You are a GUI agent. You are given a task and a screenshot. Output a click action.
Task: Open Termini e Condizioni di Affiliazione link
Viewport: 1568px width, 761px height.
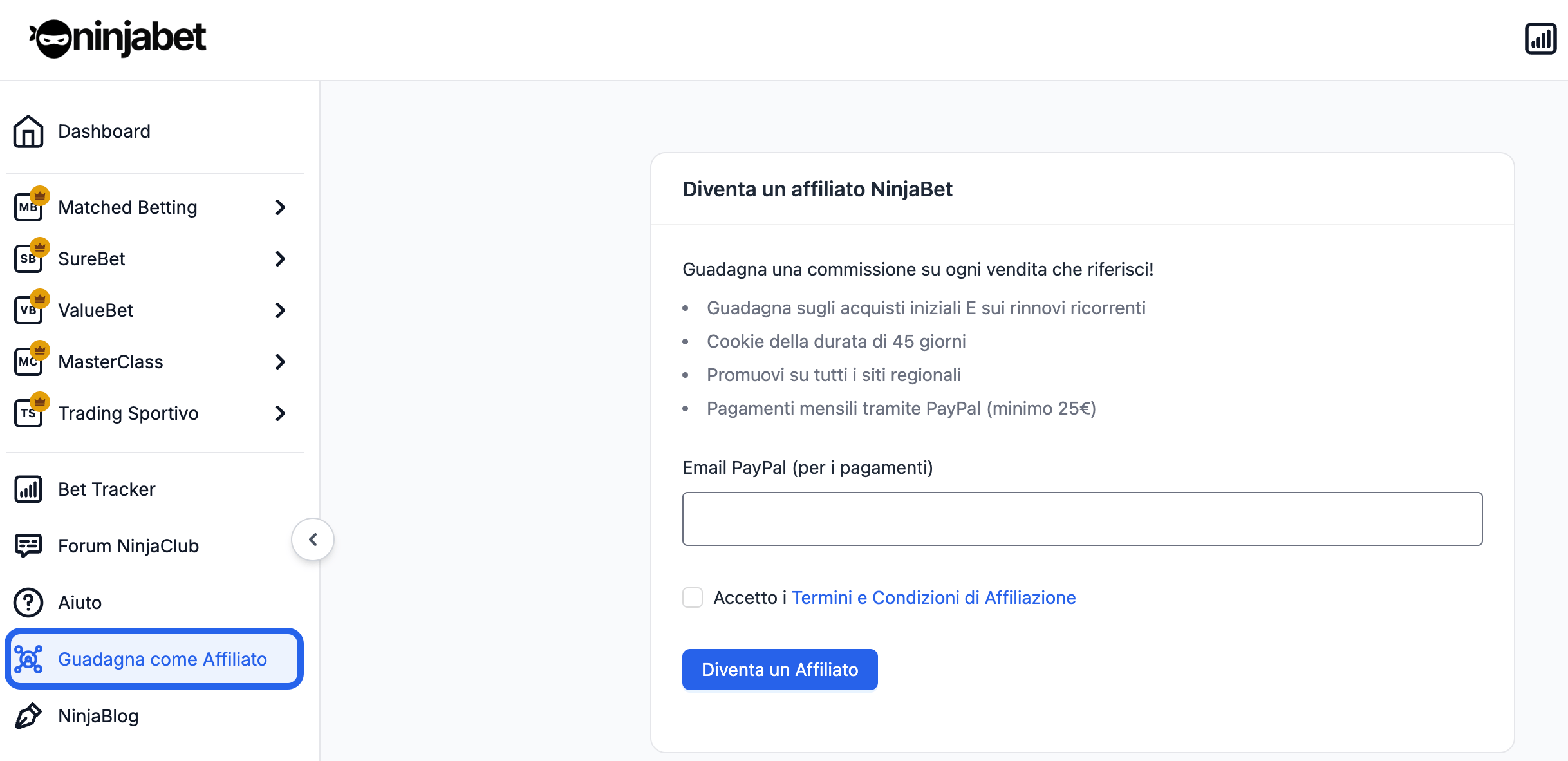pyautogui.click(x=933, y=597)
